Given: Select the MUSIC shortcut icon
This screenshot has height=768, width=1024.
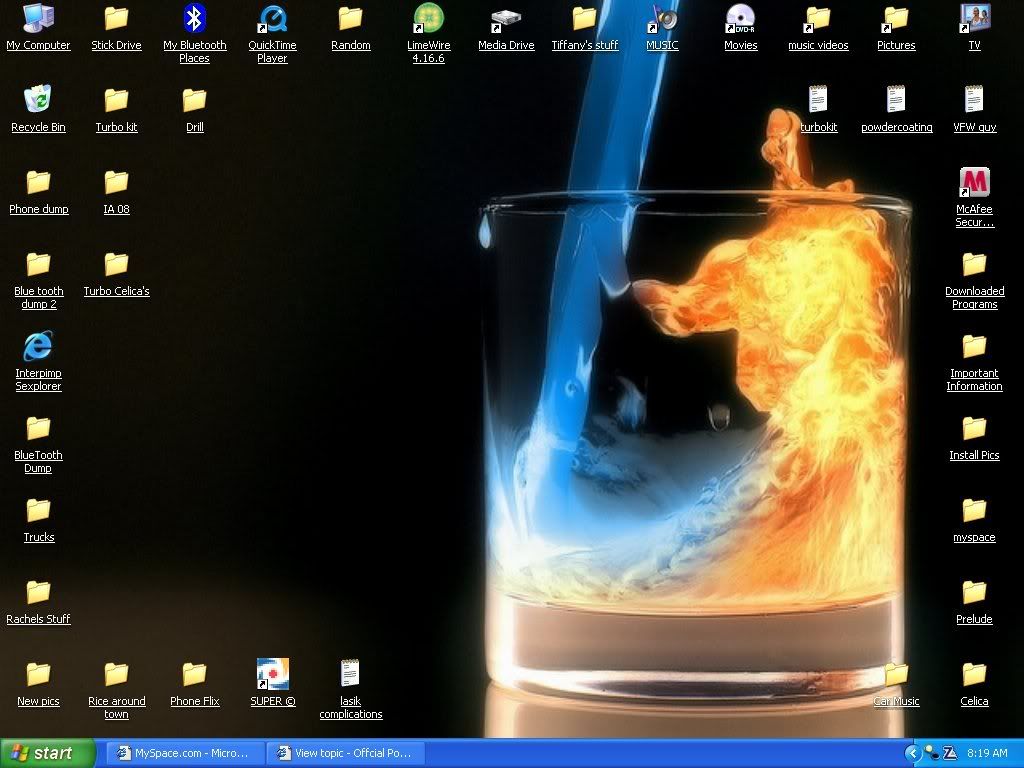Looking at the screenshot, I should click(x=662, y=19).
